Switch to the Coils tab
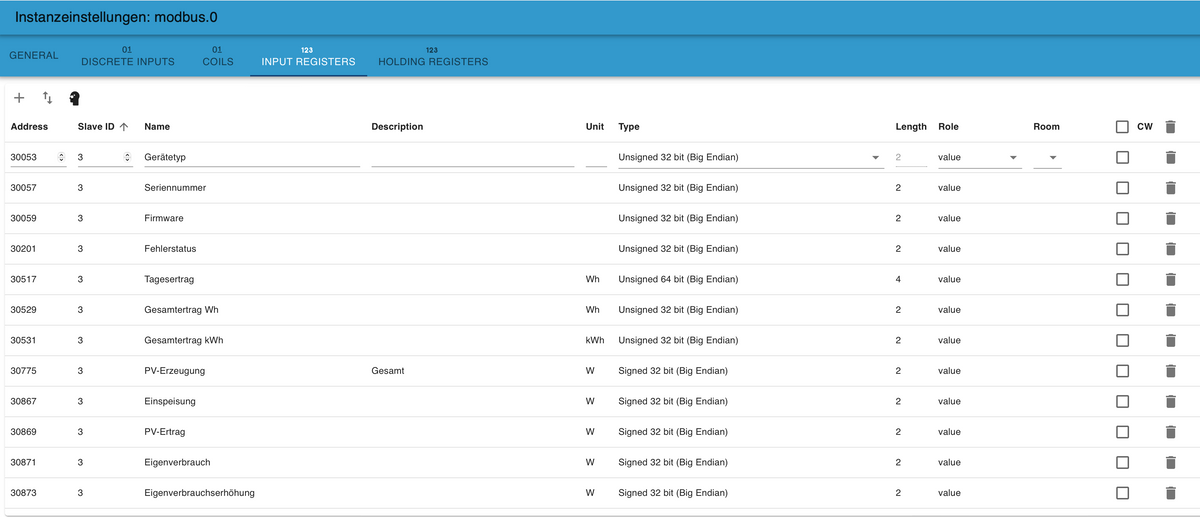Screen dimensions: 1200x517 coord(218,56)
